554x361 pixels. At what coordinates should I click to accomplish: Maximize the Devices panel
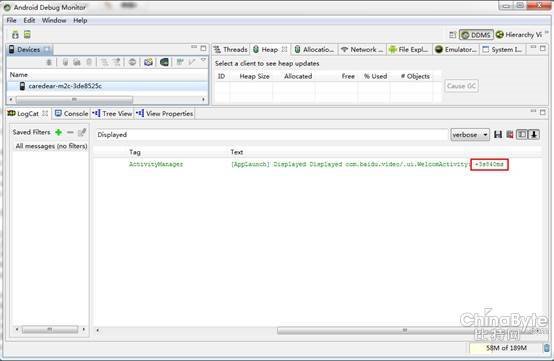tap(203, 48)
